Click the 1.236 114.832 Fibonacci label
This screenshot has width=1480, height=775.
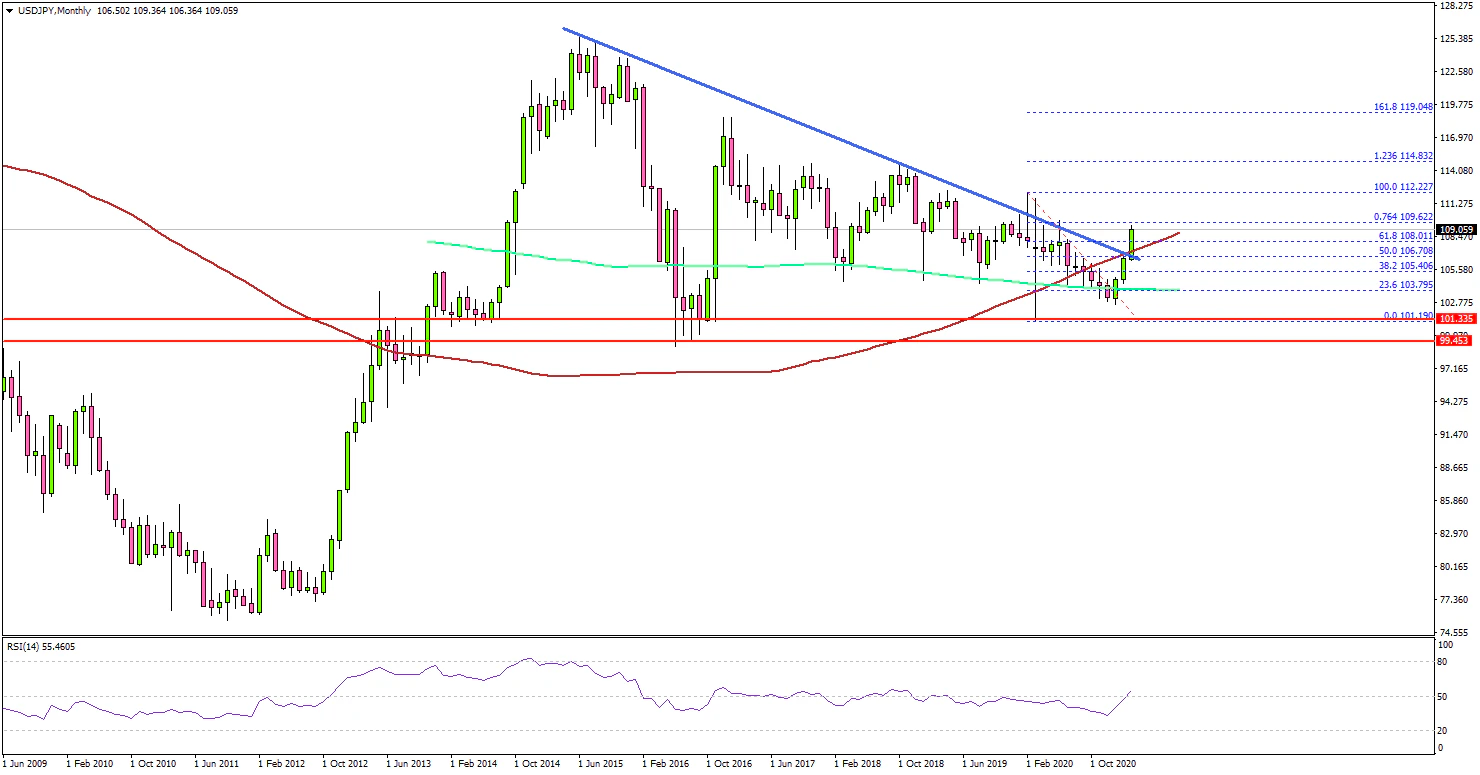[1403, 155]
